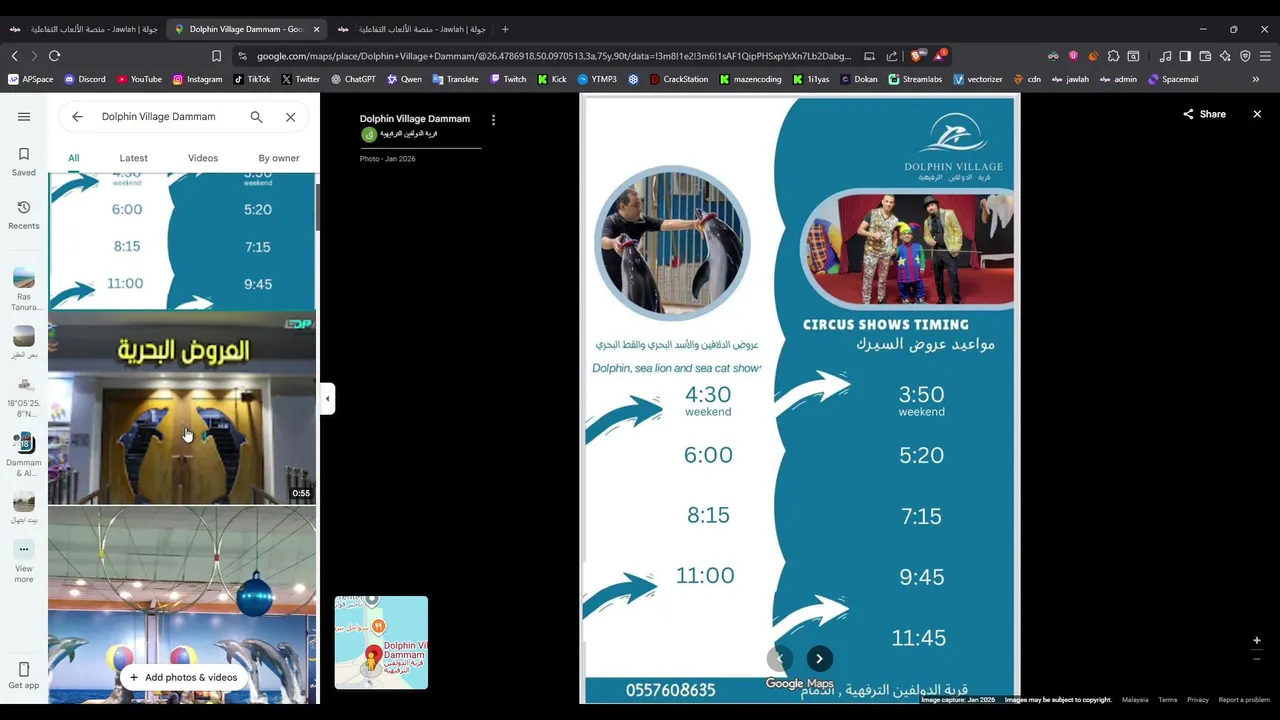Close the photo viewer
The image size is (1280, 720).
pos(1257,114)
